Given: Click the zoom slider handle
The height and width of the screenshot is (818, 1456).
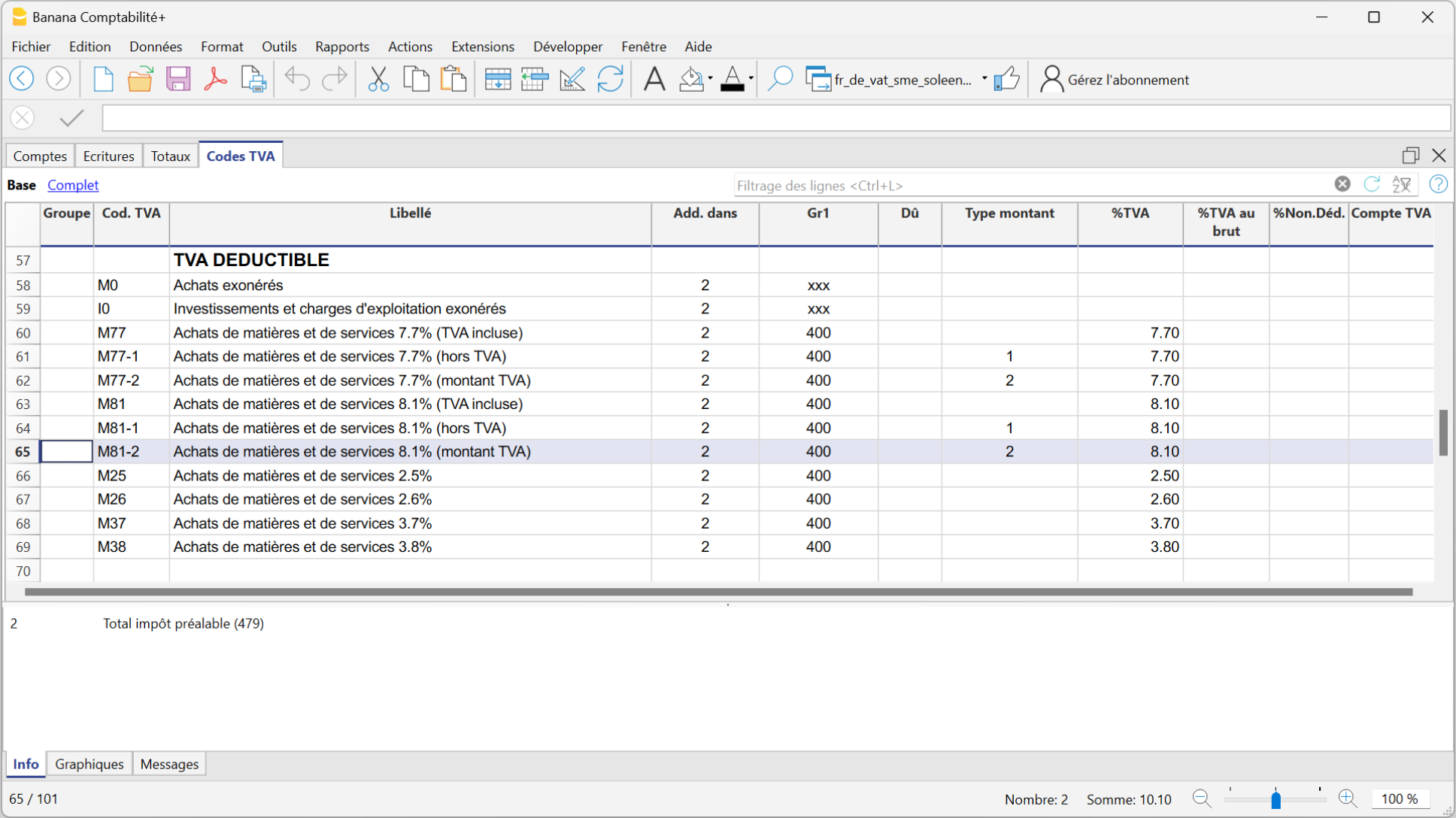Looking at the screenshot, I should click(1276, 799).
